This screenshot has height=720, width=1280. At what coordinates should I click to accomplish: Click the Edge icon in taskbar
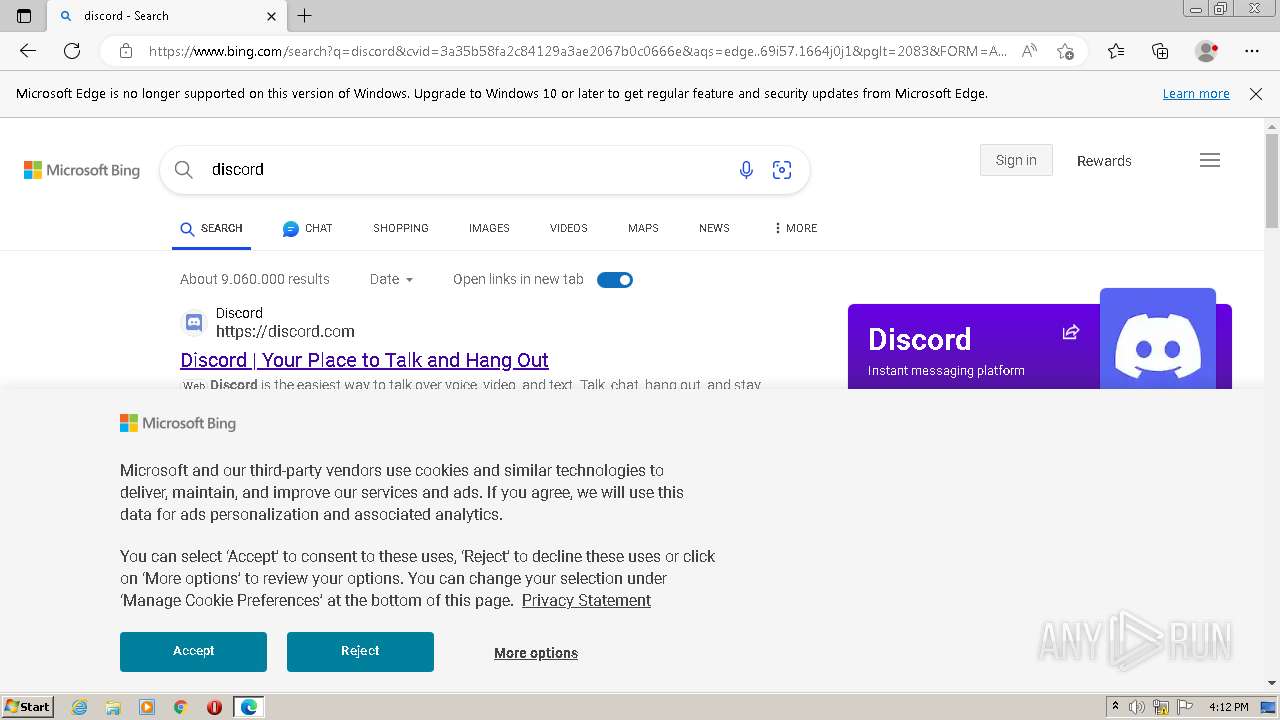tap(249, 707)
